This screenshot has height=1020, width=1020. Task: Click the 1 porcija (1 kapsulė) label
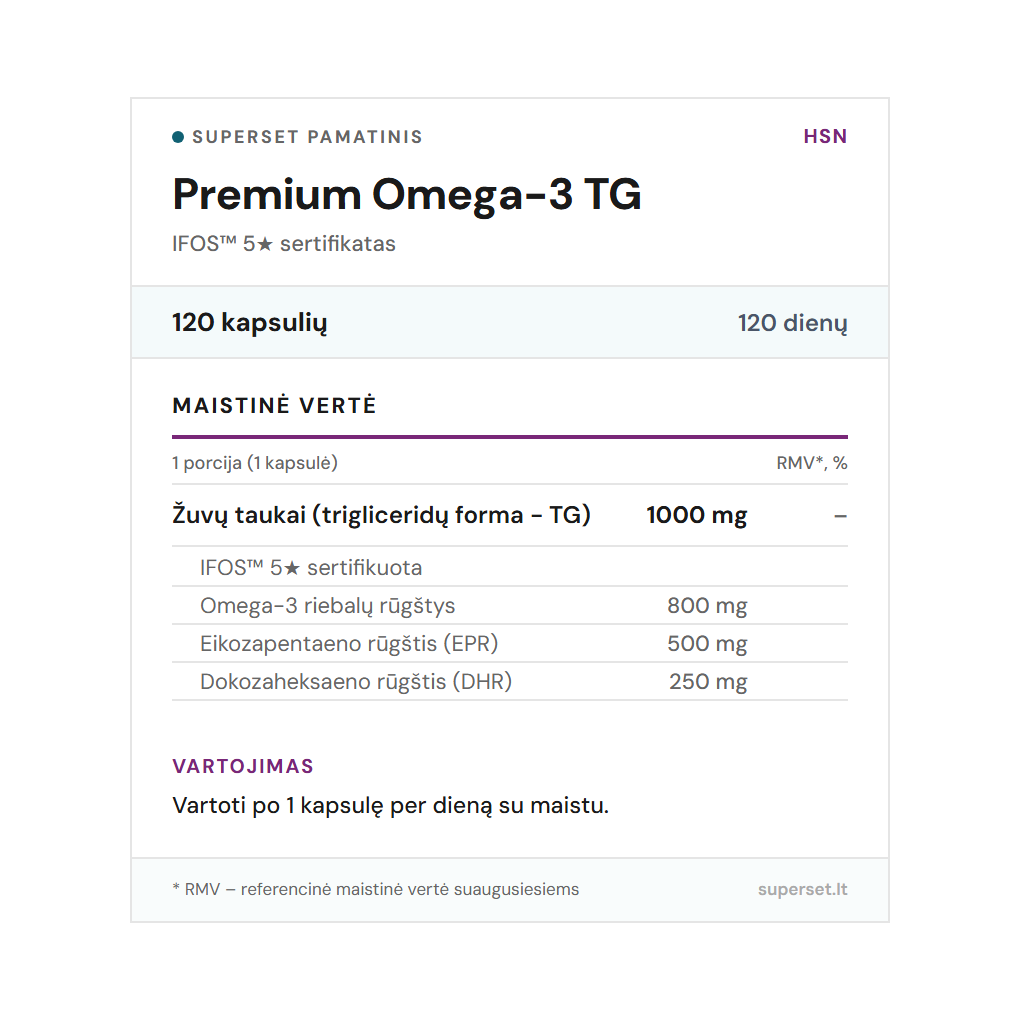(255, 463)
